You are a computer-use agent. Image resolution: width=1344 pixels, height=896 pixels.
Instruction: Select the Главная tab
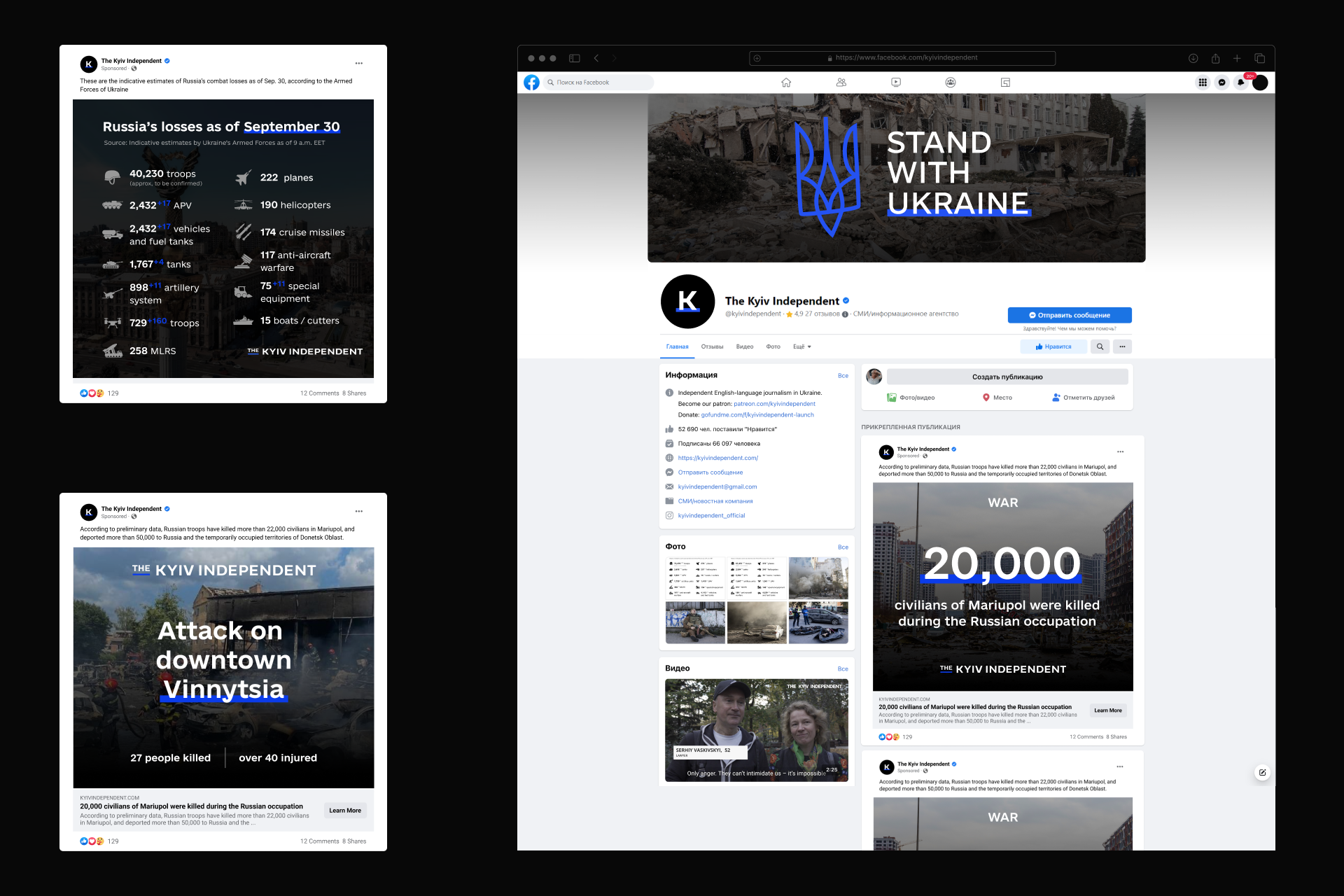coord(677,346)
